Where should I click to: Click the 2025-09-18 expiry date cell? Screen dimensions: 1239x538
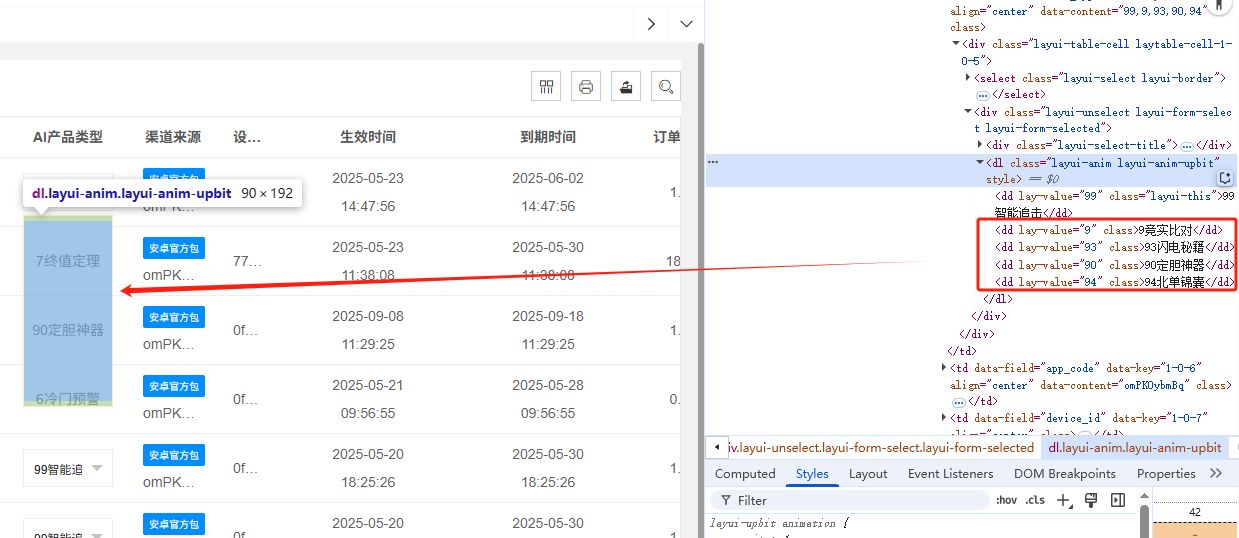[x=548, y=316]
